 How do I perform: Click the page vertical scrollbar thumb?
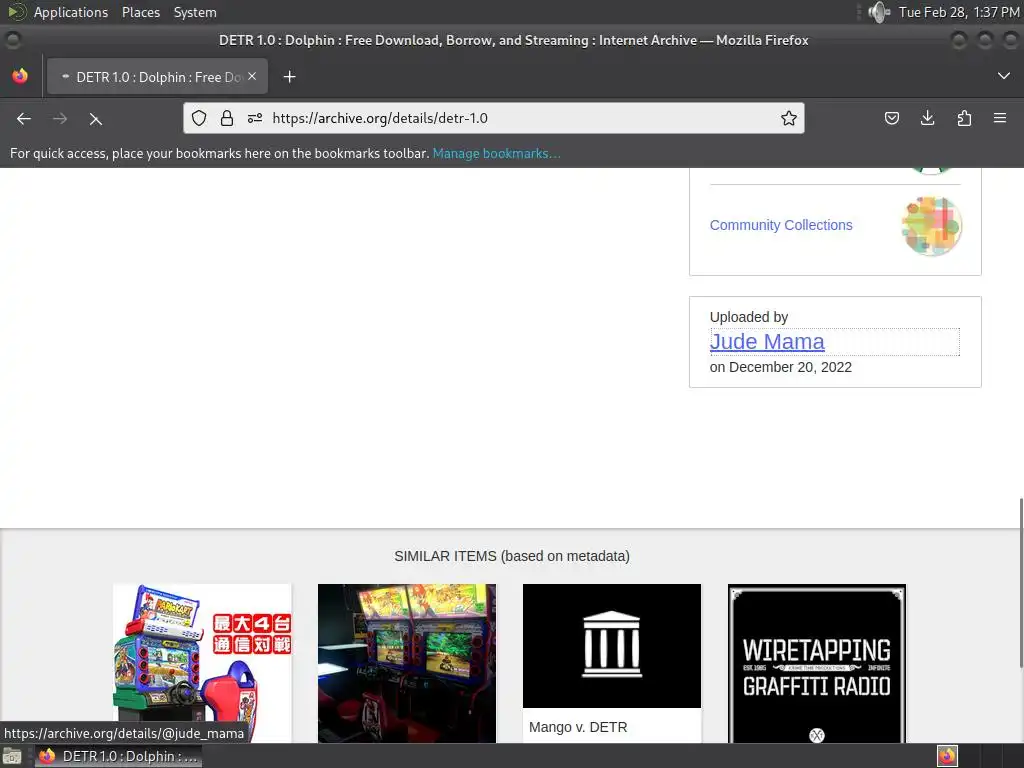coord(1021,583)
